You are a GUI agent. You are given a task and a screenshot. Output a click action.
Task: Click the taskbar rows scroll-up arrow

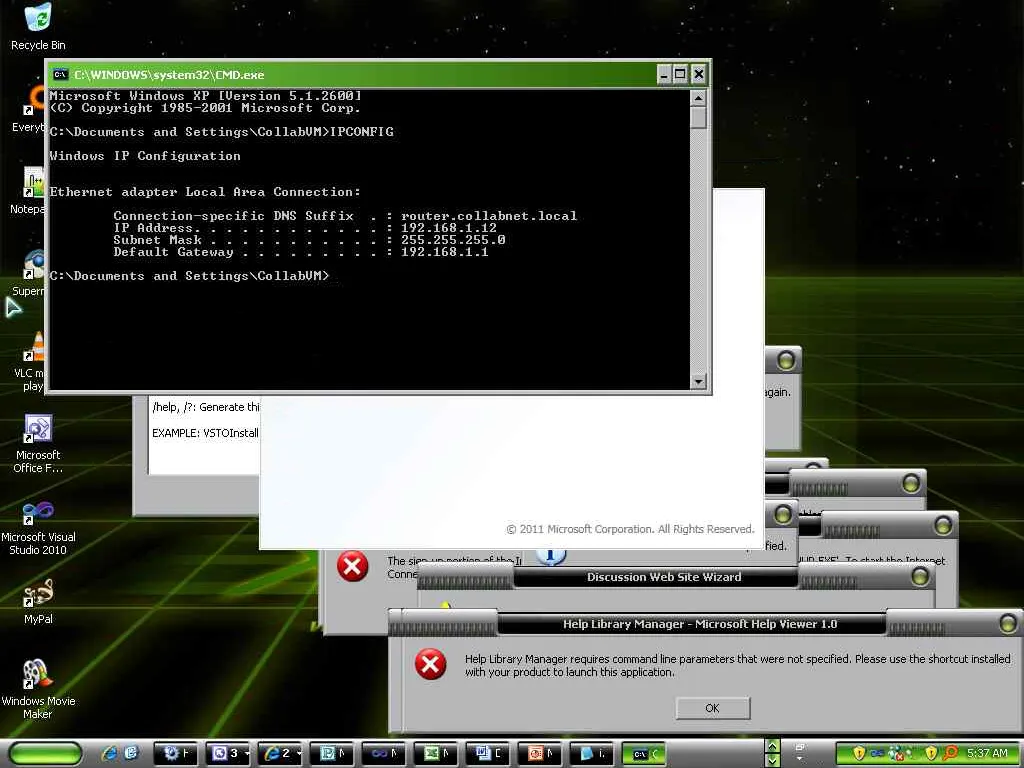pos(773,746)
